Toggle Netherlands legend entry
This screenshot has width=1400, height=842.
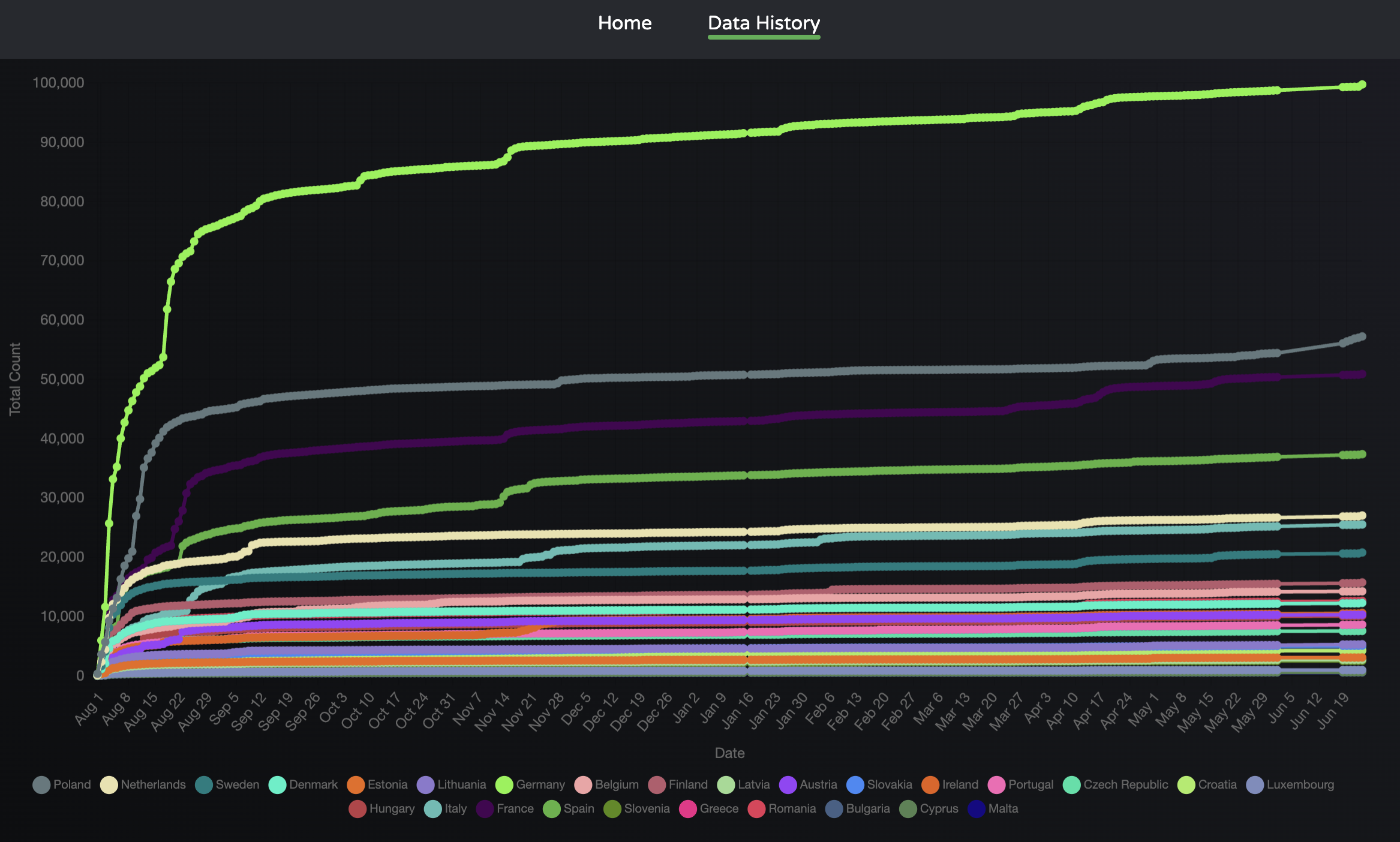(x=143, y=784)
